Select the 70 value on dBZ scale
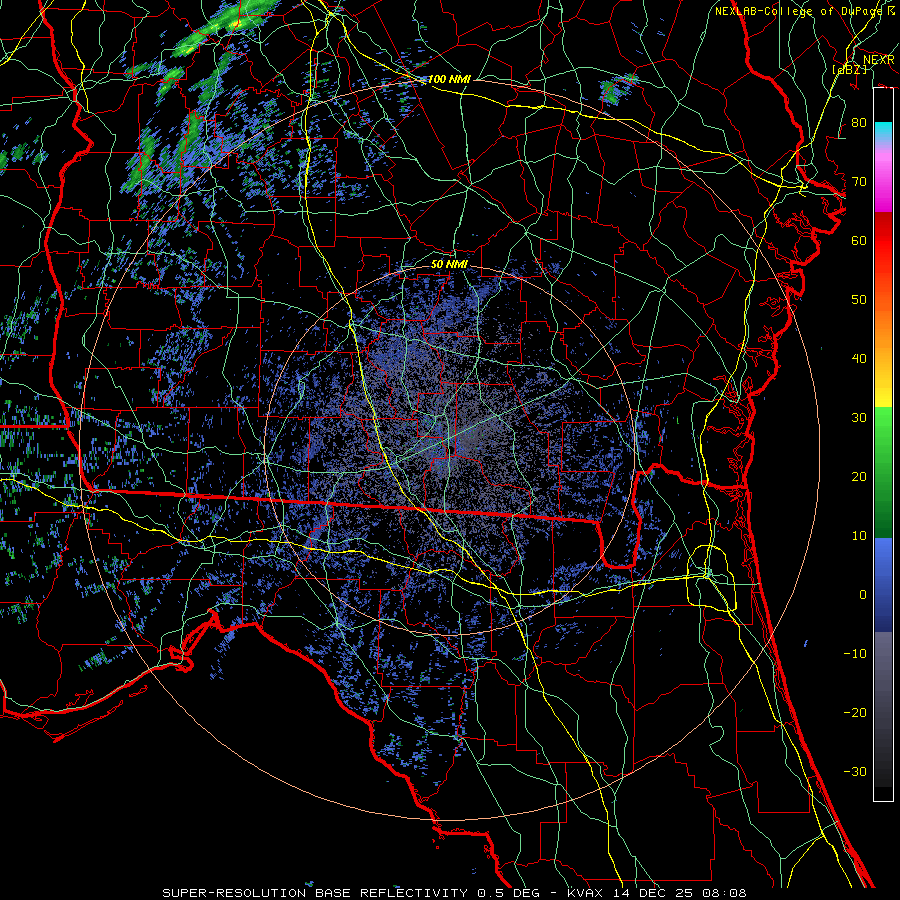Image resolution: width=900 pixels, height=900 pixels. point(859,181)
